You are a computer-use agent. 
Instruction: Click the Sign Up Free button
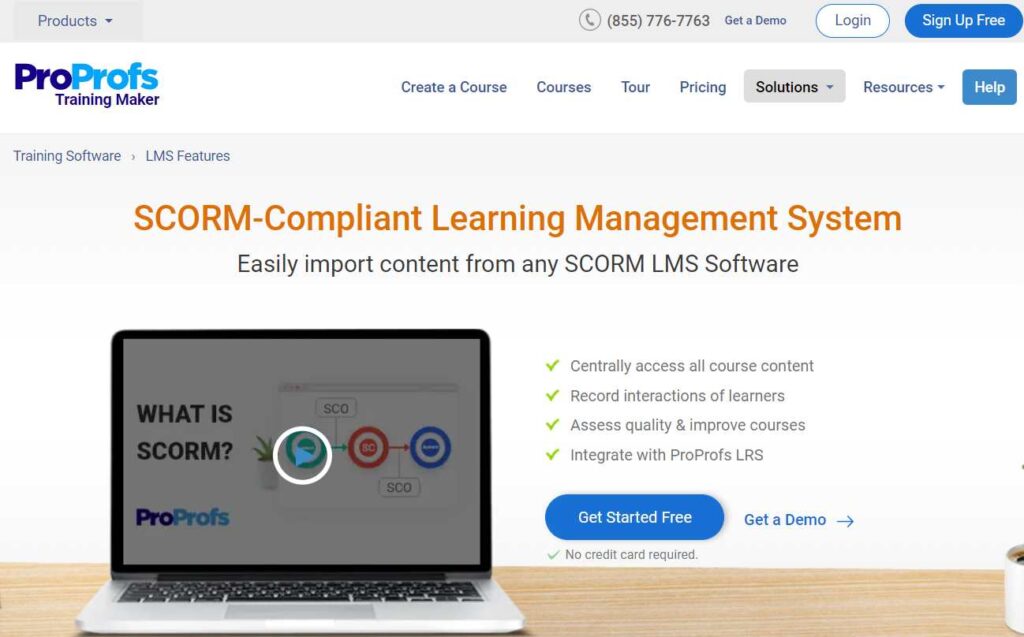963,21
